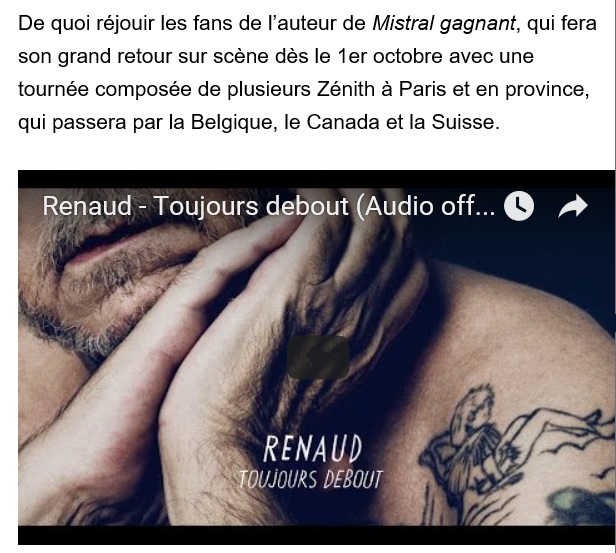Click the word 'Canada' in the paragraph
Viewport: 616px width, 553px height.
343,122
